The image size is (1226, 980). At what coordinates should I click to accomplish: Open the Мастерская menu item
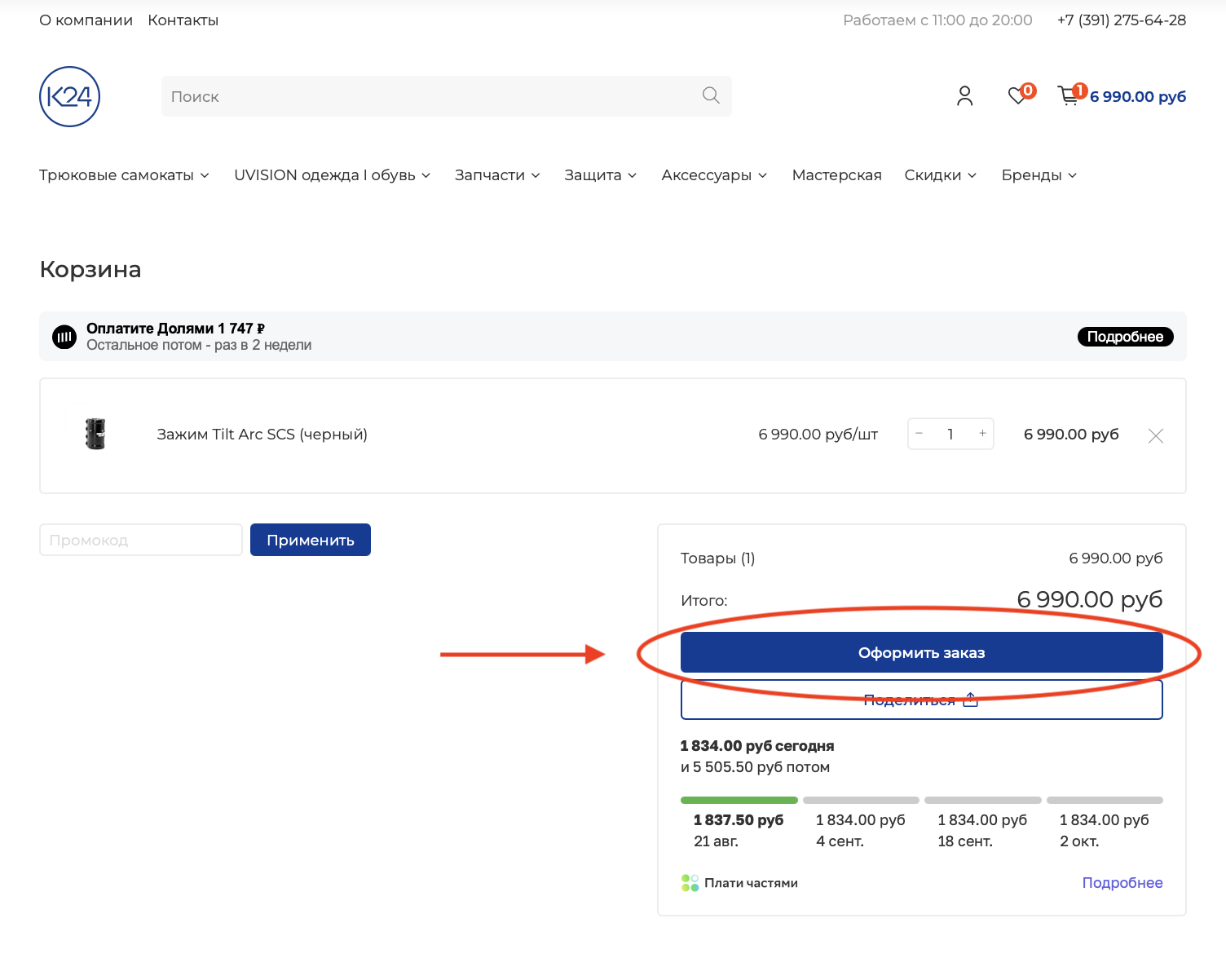[837, 175]
